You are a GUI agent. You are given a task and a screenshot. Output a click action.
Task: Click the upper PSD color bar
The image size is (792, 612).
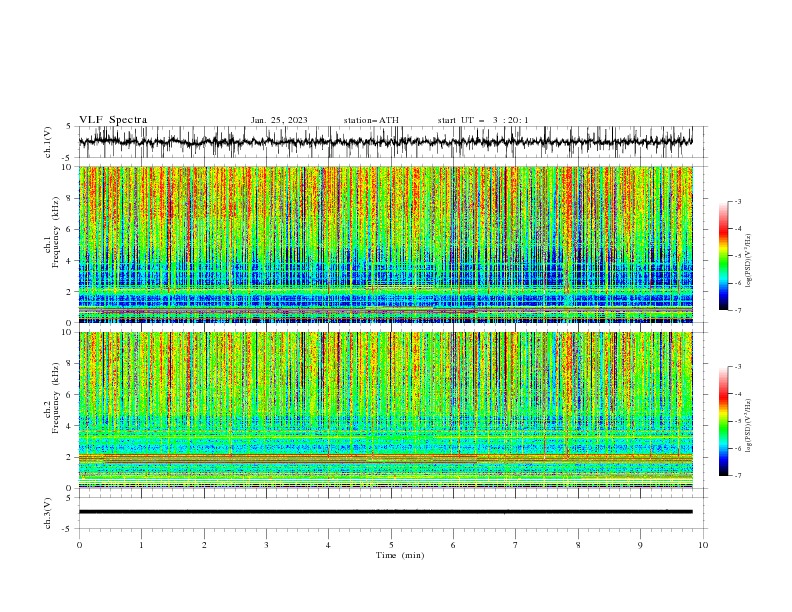pyautogui.click(x=723, y=256)
